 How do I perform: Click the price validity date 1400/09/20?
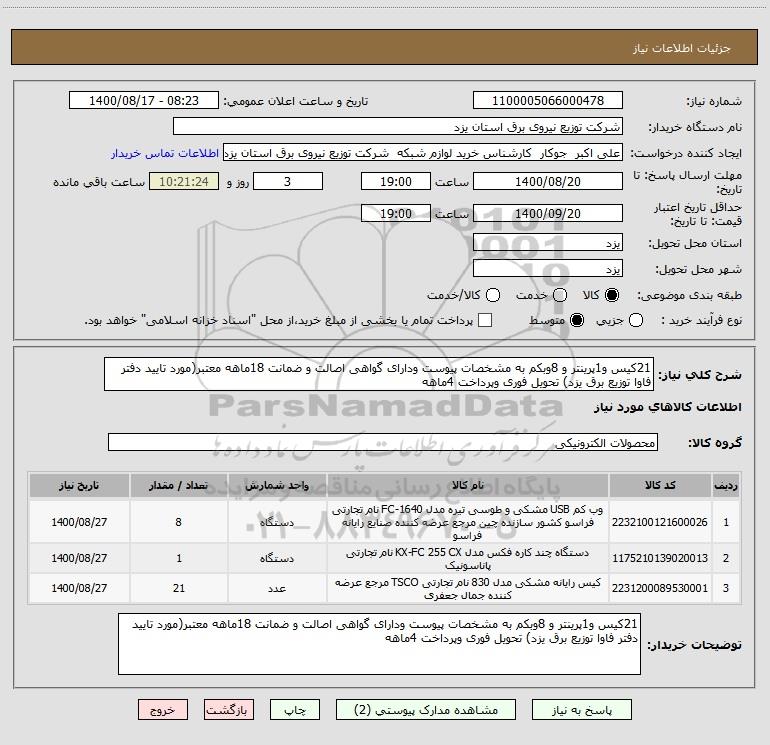tap(548, 213)
